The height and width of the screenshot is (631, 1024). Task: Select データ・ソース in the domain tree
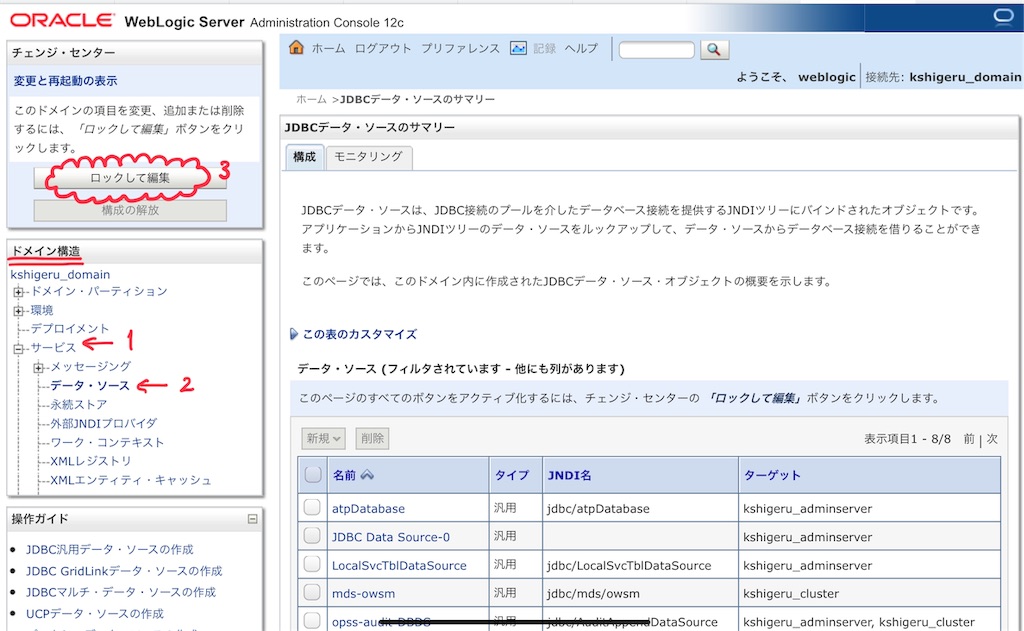[90, 385]
